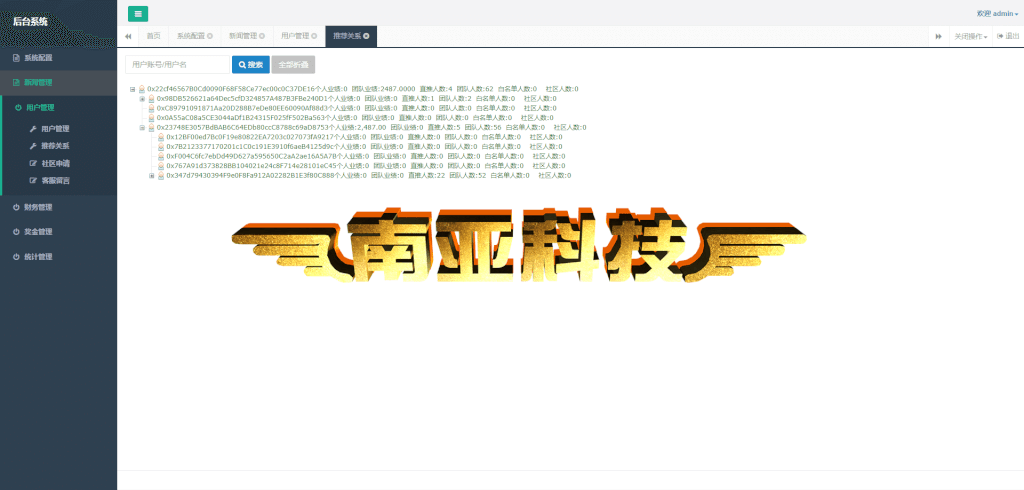Open the 欢迎 admin dropdown

coord(997,14)
